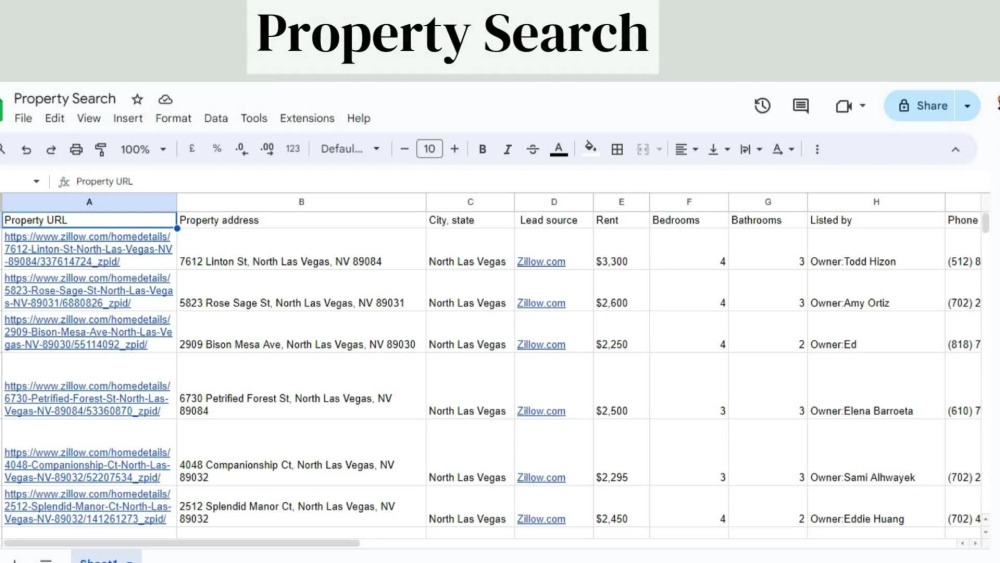Image resolution: width=1000 pixels, height=563 pixels.
Task: Open the Extensions menu
Action: pyautogui.click(x=307, y=118)
